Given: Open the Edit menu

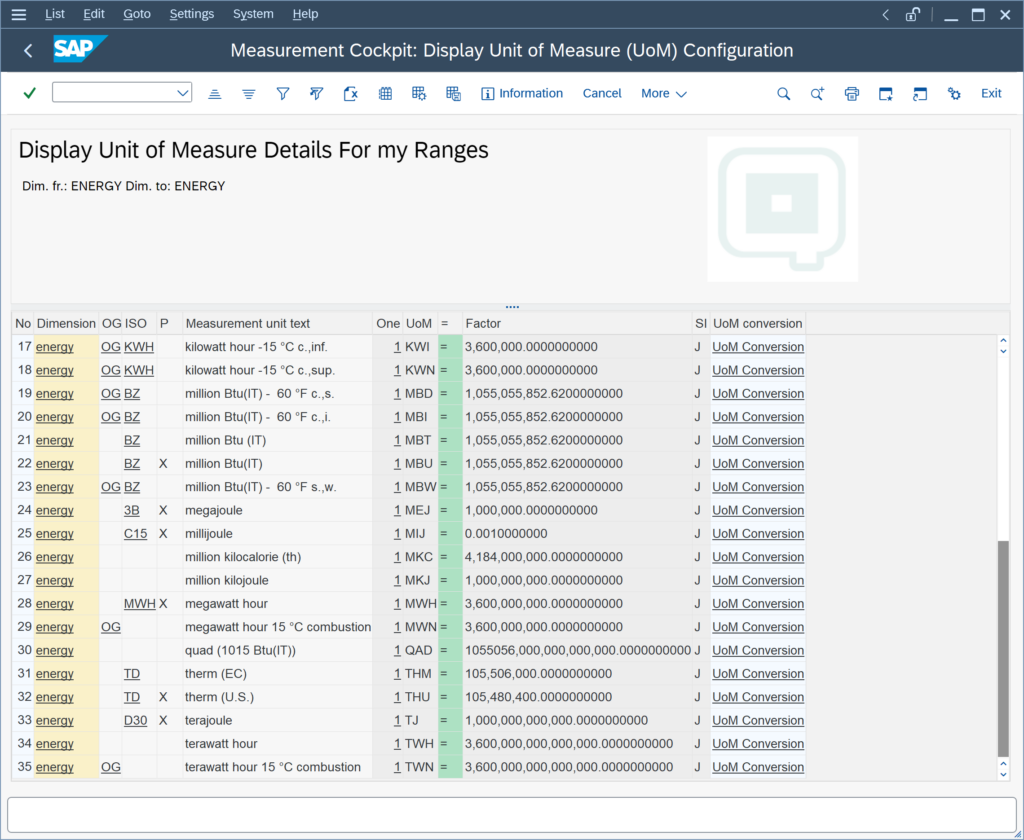Looking at the screenshot, I should coord(94,14).
